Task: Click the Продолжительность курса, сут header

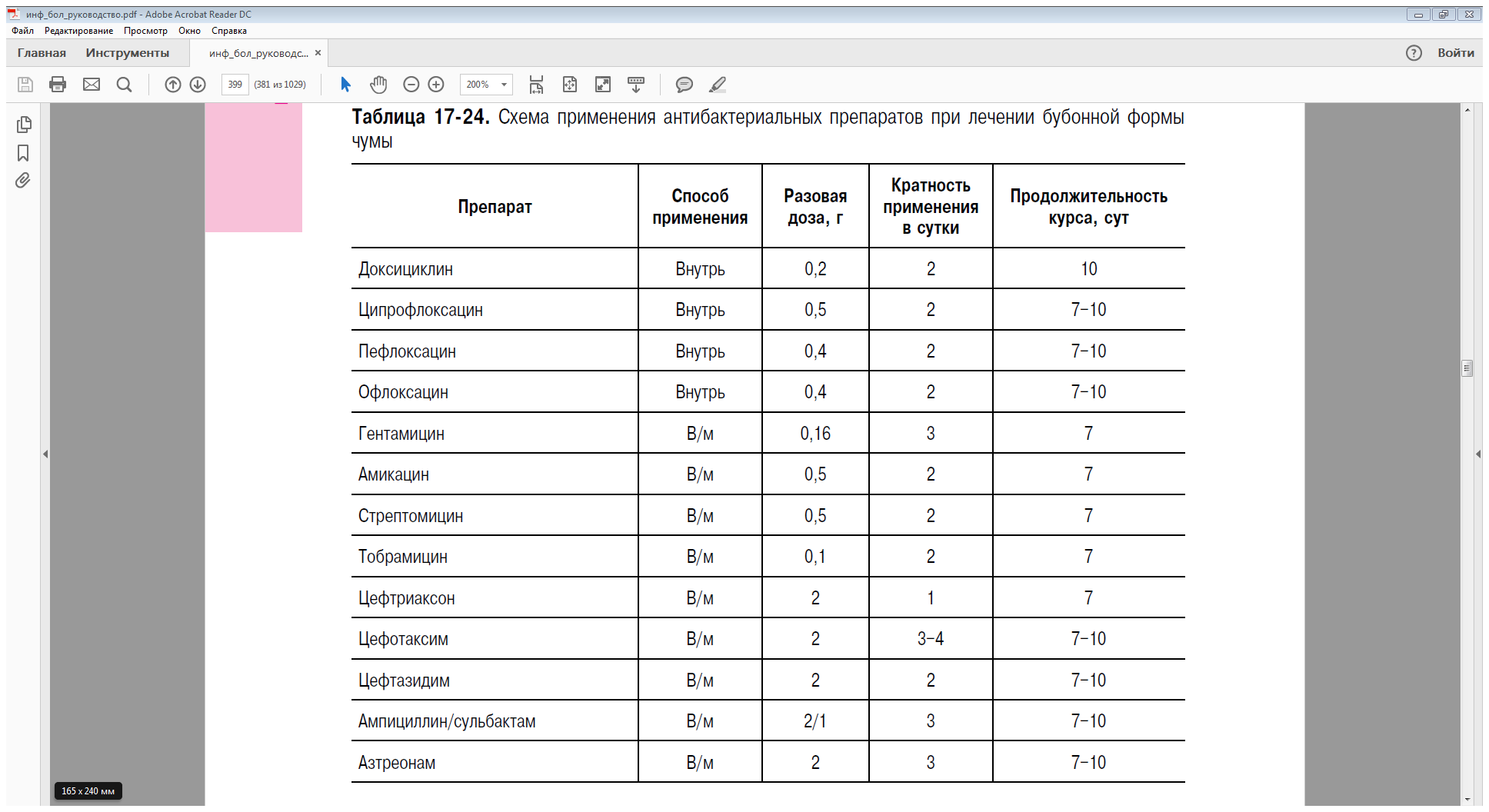Action: (1088, 207)
